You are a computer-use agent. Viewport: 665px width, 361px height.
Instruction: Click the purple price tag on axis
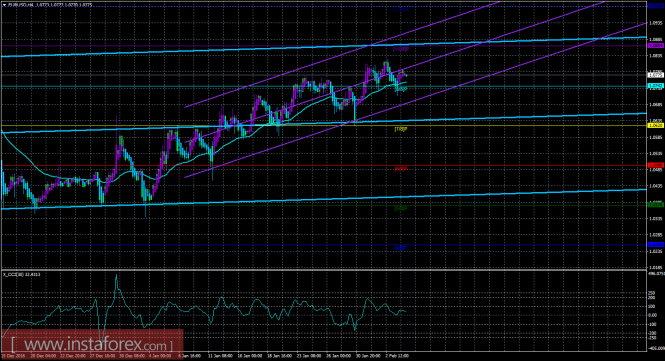pyautogui.click(x=656, y=45)
